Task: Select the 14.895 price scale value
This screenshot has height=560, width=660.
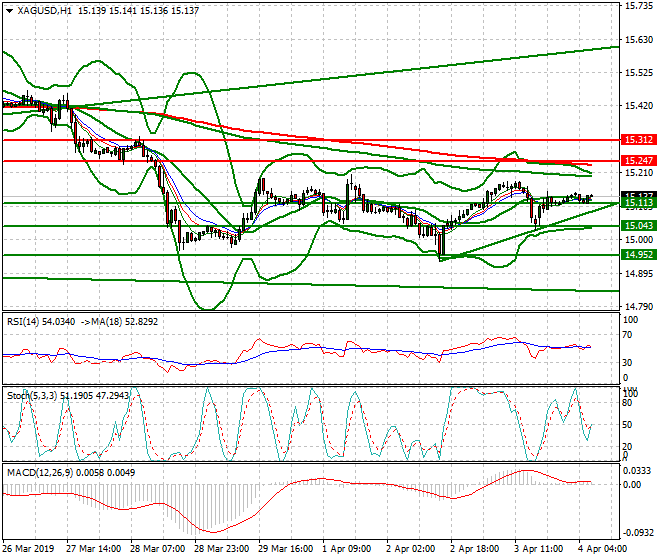Action: point(639,274)
